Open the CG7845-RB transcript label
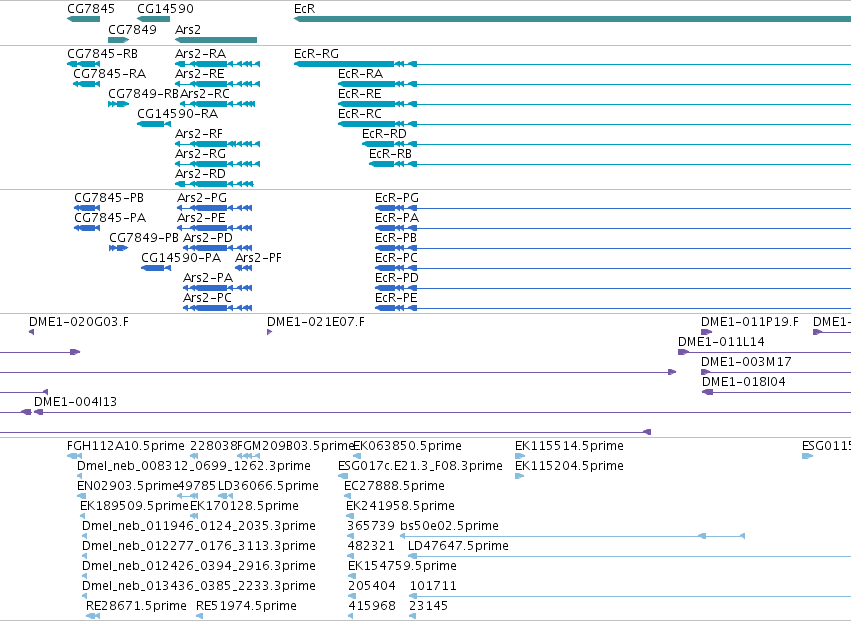The width and height of the screenshot is (851, 621). pyautogui.click(x=102, y=54)
